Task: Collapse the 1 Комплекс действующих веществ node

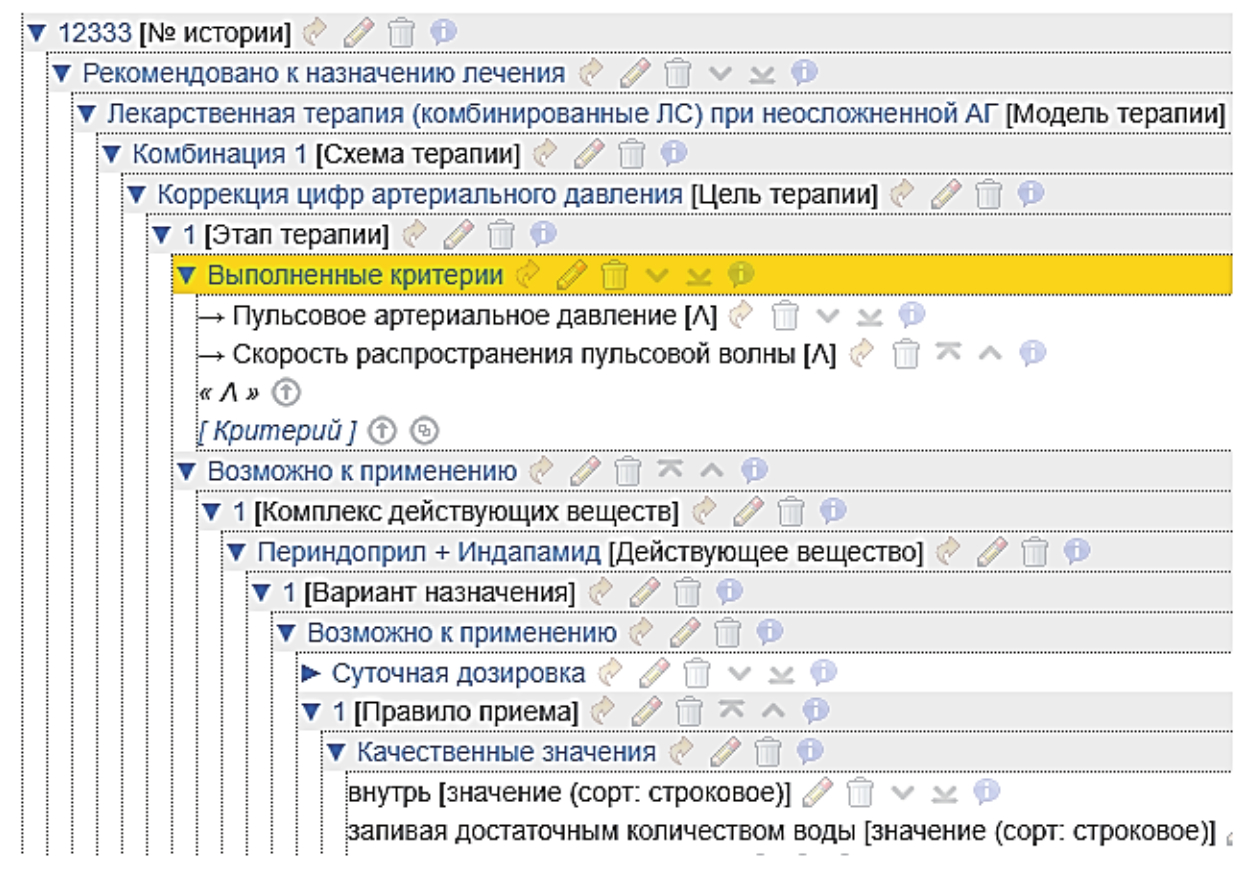Action: click(211, 512)
